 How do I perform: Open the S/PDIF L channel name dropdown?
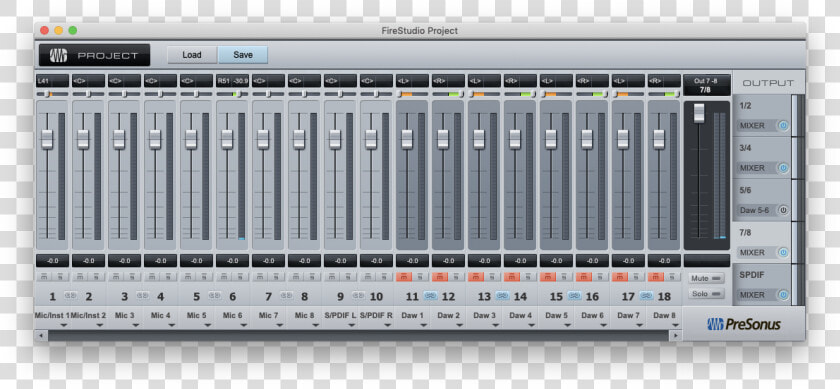pos(351,325)
